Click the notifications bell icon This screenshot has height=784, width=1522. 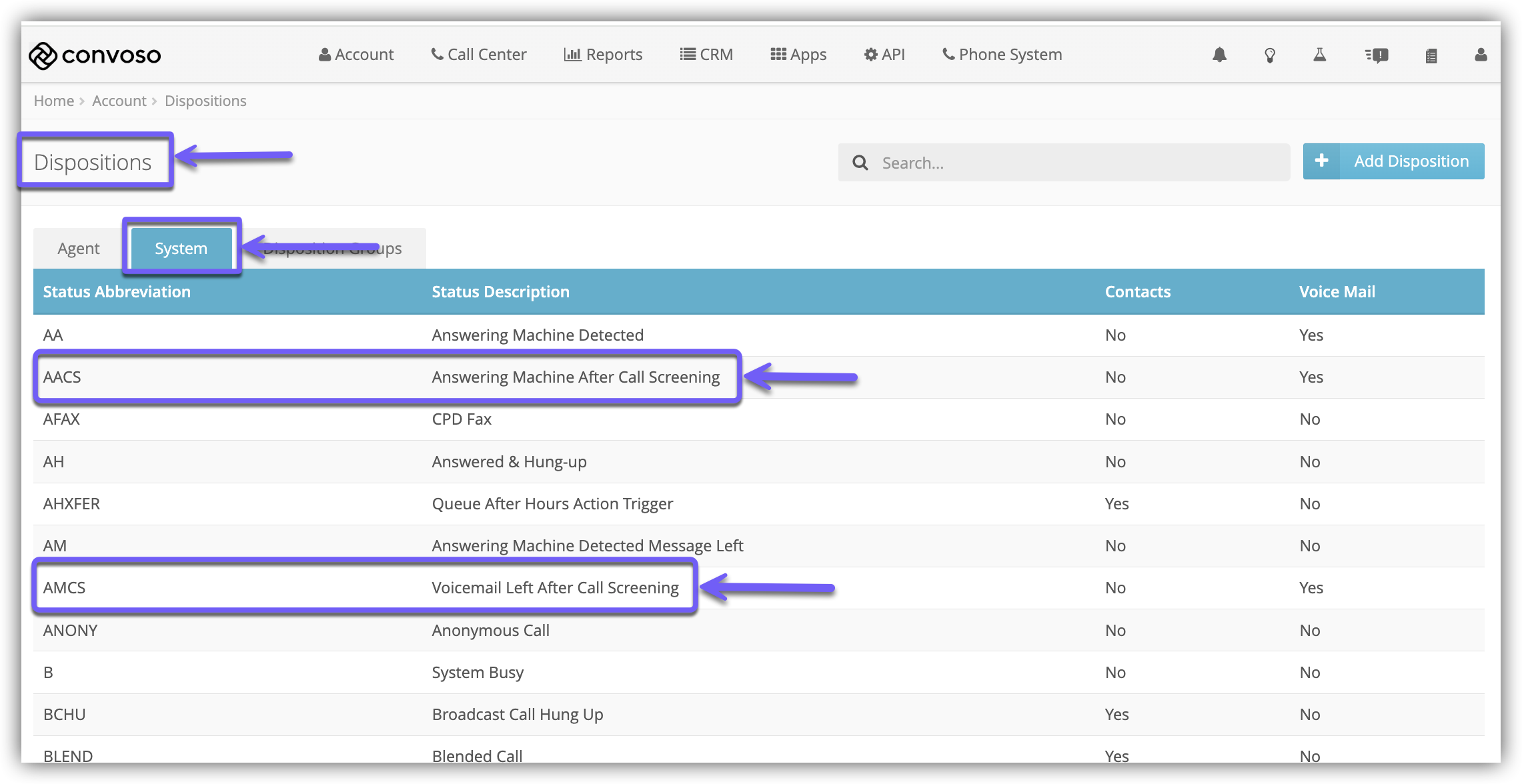tap(1219, 55)
